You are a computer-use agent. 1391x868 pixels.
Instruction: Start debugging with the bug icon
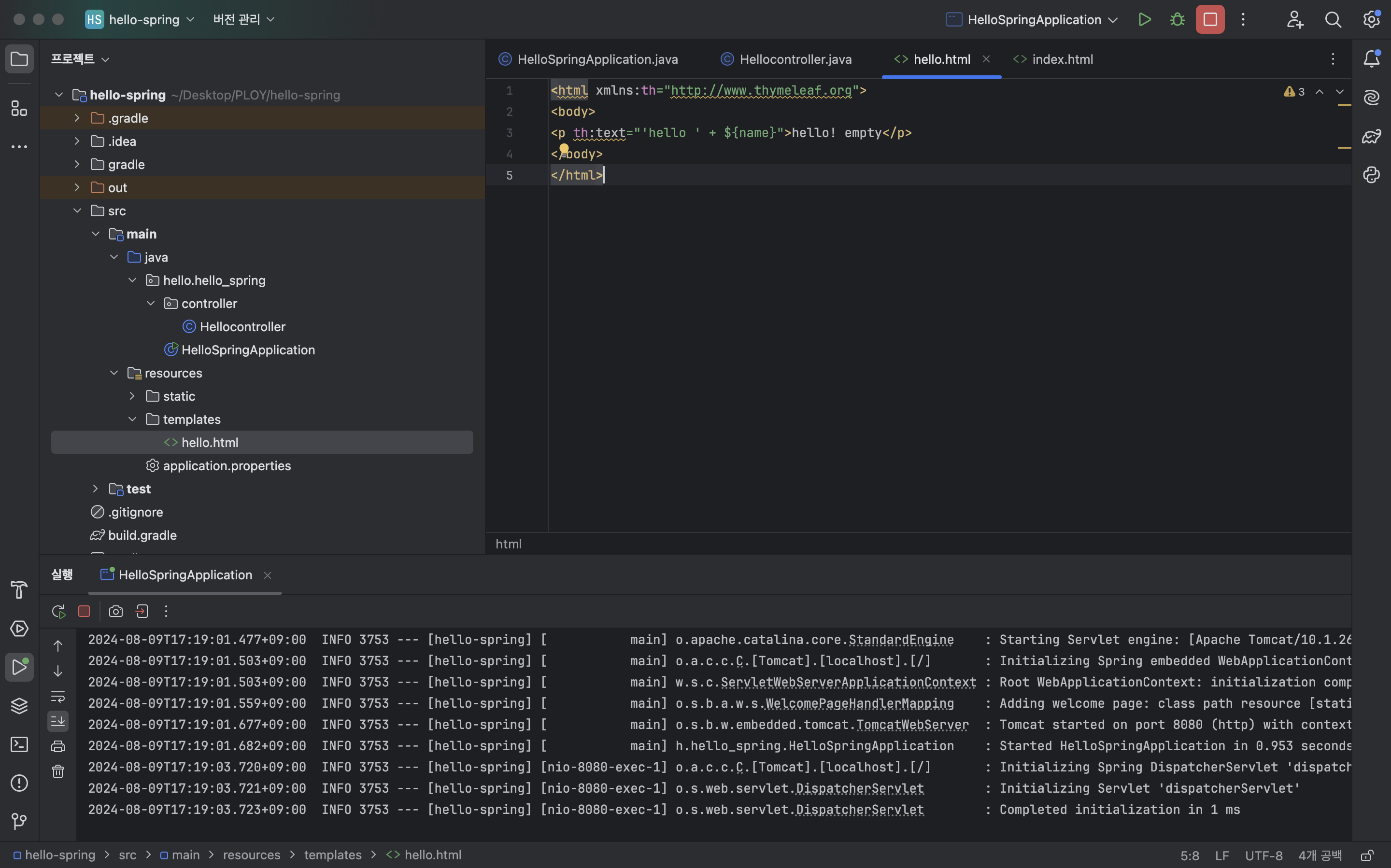[1177, 19]
